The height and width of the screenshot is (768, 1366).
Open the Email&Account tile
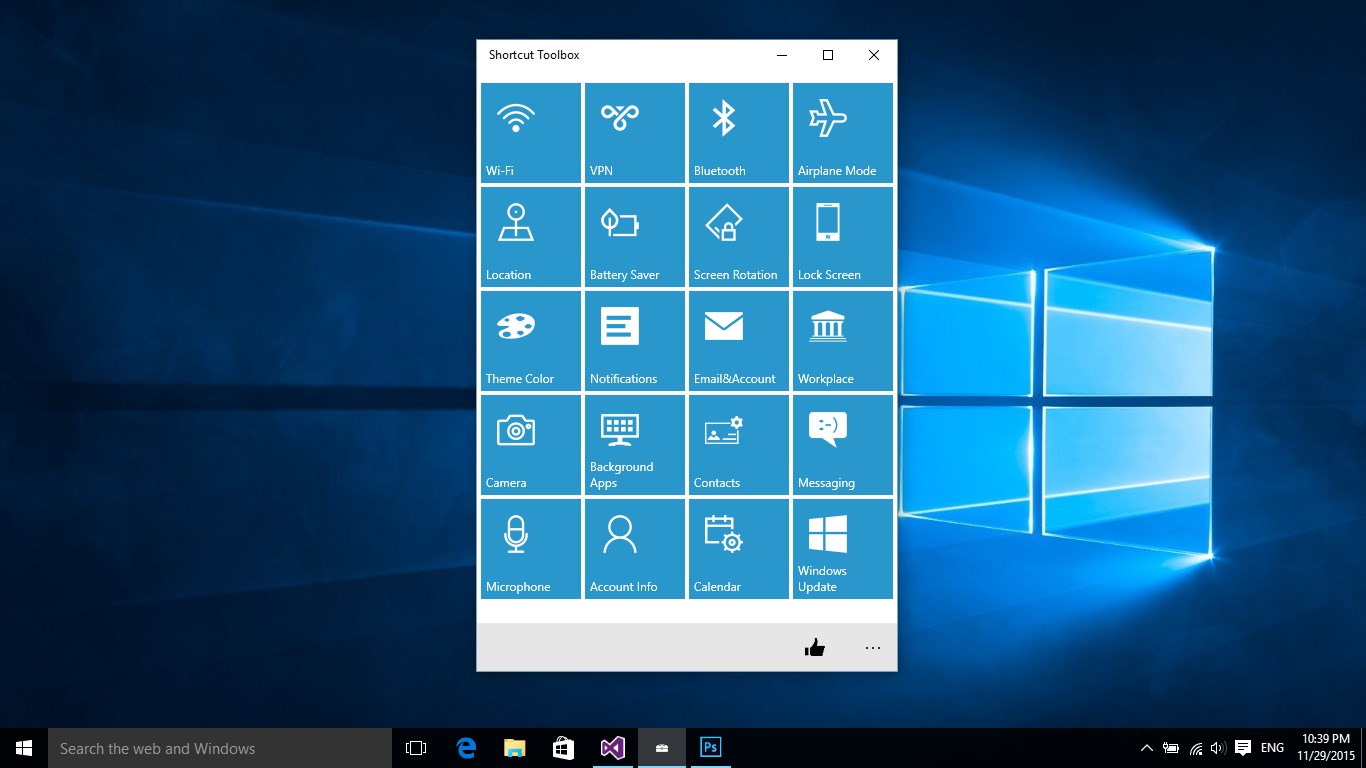tap(739, 341)
